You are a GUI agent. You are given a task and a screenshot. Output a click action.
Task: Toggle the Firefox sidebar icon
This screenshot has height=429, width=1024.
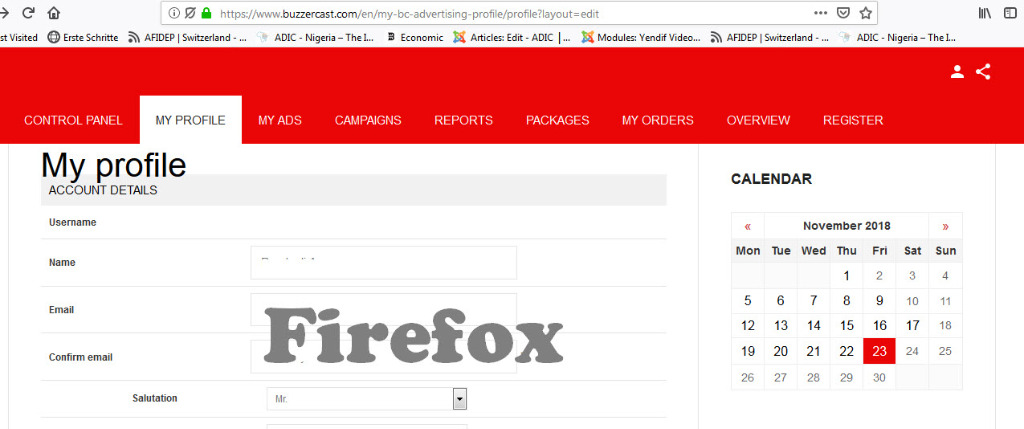[1010, 13]
